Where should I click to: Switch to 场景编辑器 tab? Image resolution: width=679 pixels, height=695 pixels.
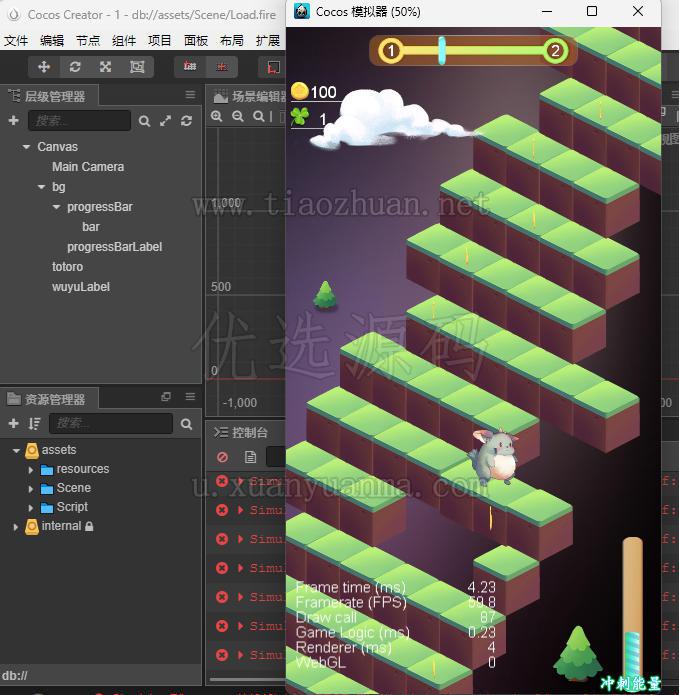pos(251,96)
